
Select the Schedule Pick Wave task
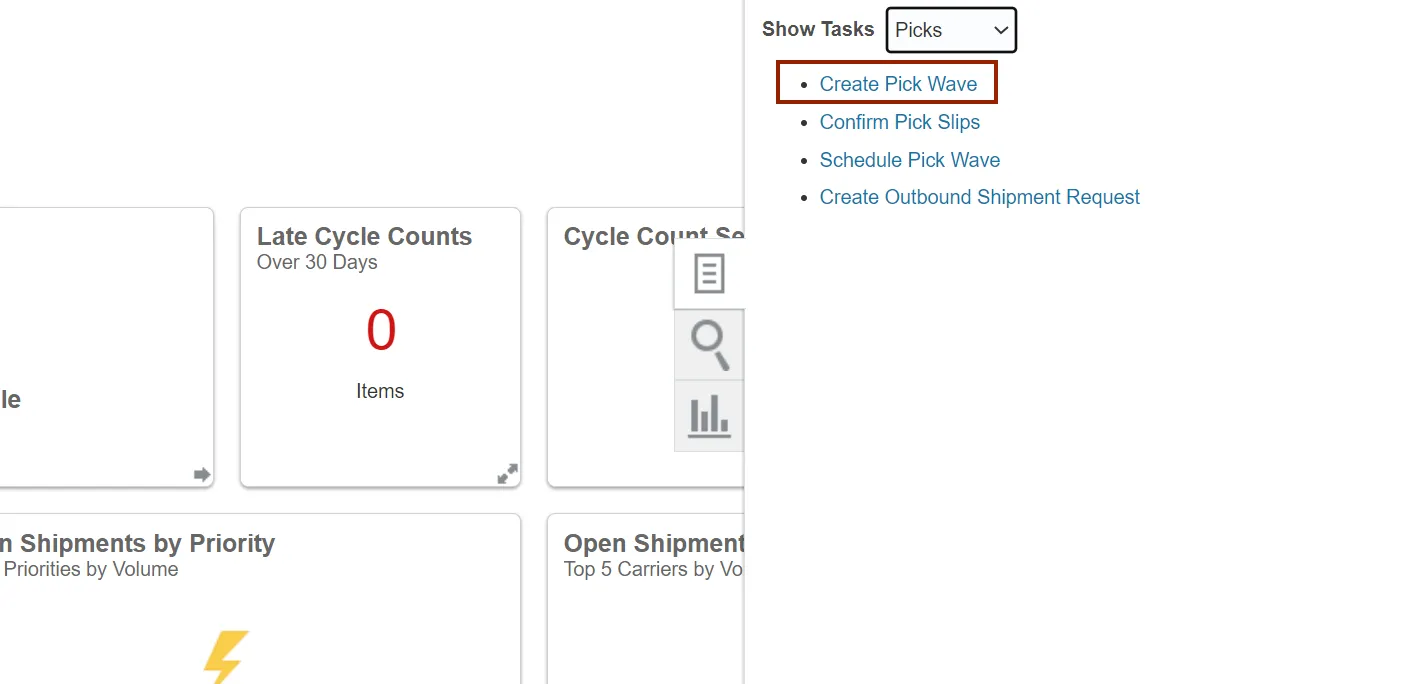[909, 160]
